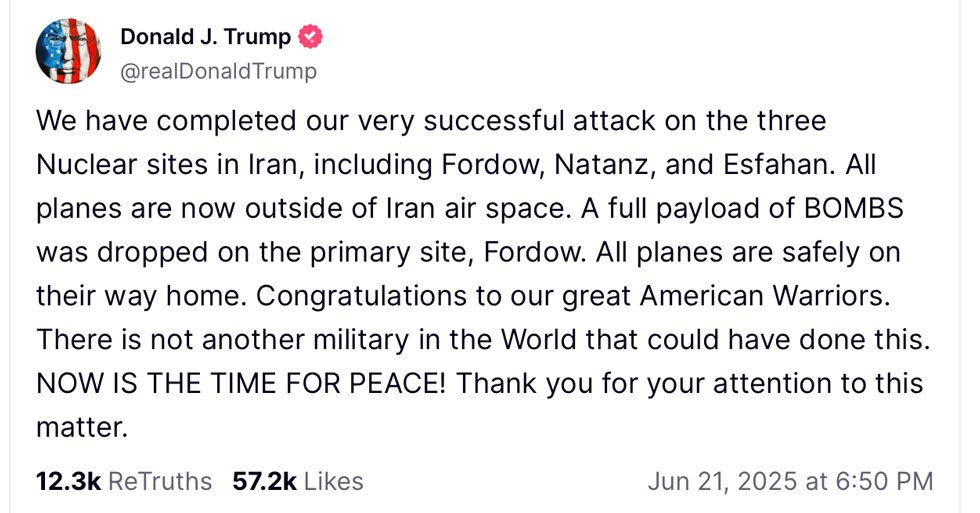Click the opening line 'We have completed'

(x=166, y=121)
